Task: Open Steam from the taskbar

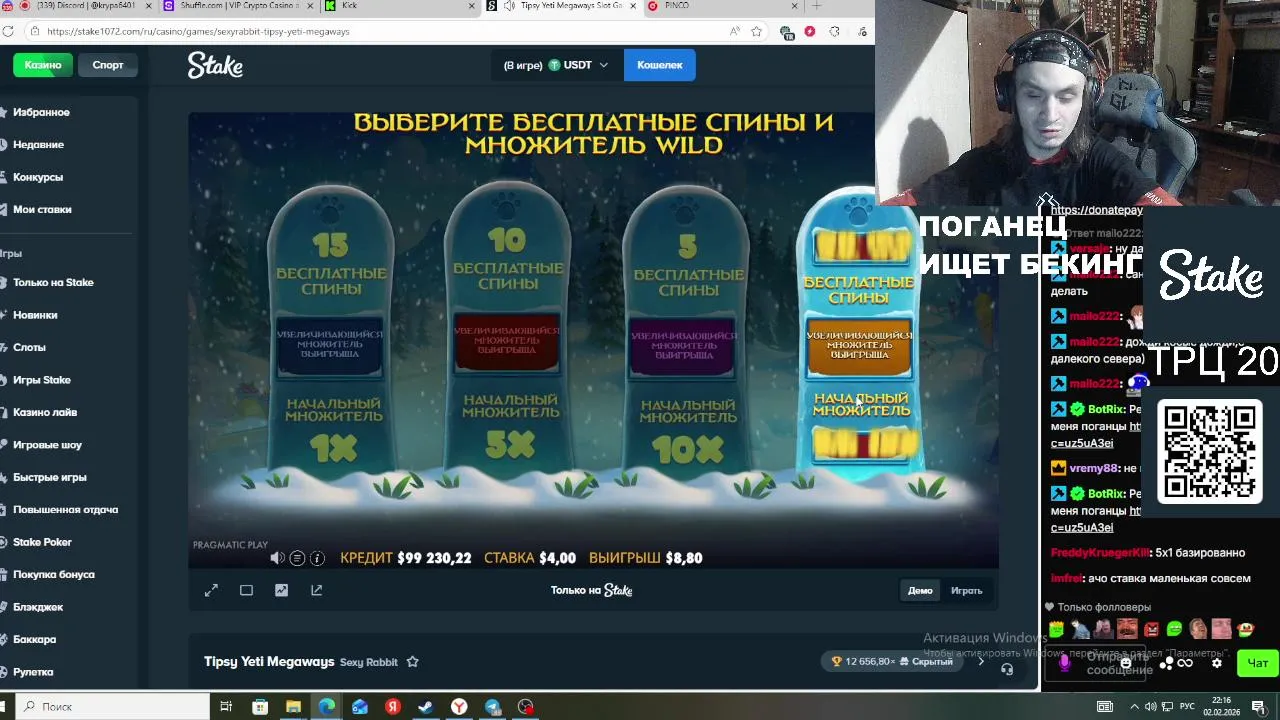Action: click(426, 707)
